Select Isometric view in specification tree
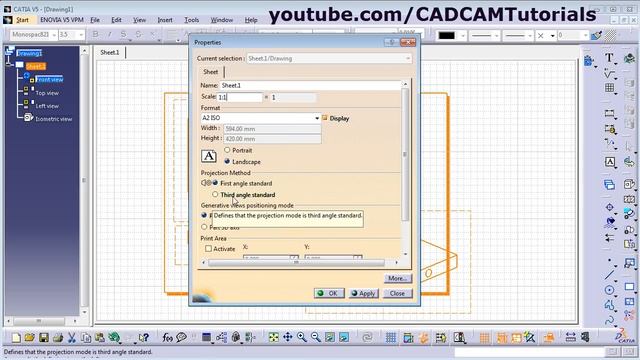640x360 pixels. tap(53, 119)
